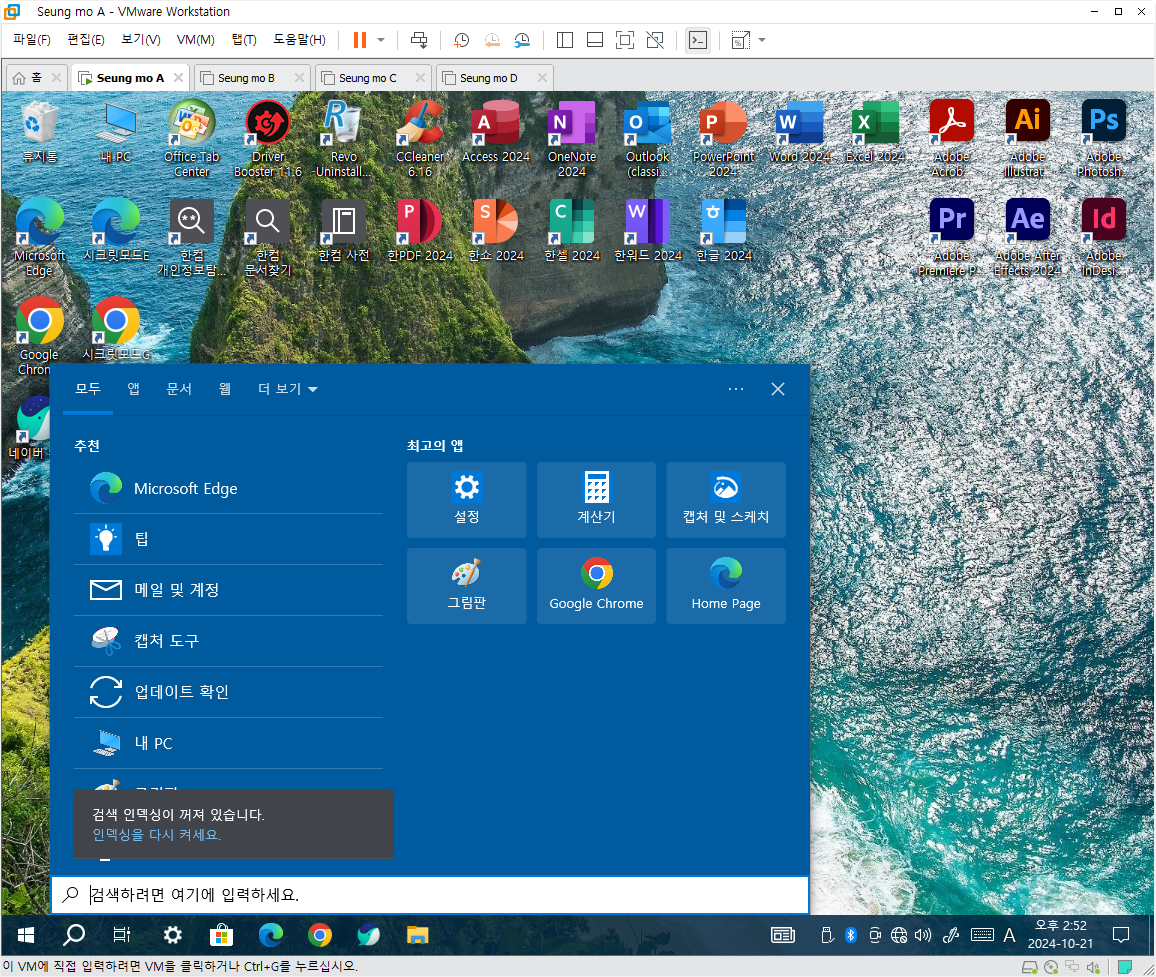Select the 앱 search filter tab
Screen dimensions: 1156x977
click(133, 389)
